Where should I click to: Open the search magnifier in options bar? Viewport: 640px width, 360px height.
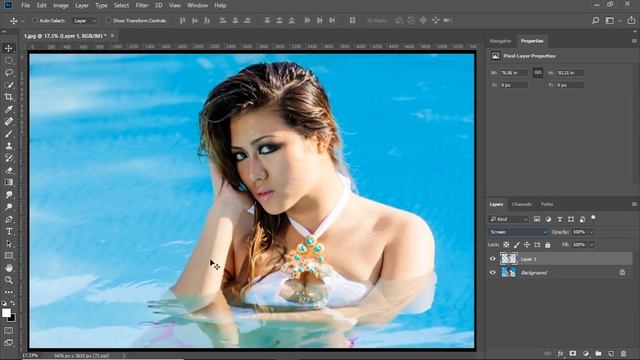(596, 20)
